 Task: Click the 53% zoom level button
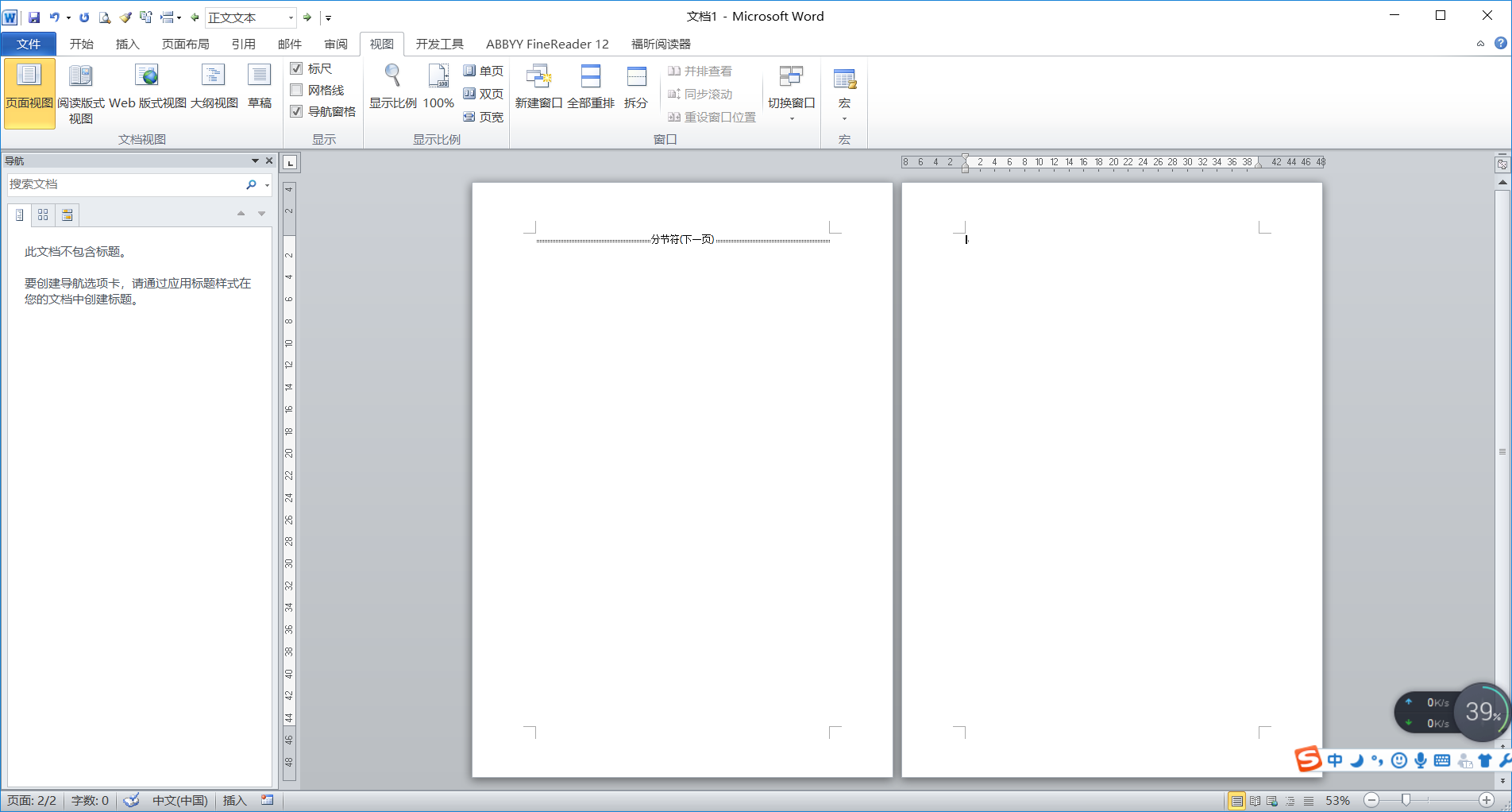[x=1338, y=800]
